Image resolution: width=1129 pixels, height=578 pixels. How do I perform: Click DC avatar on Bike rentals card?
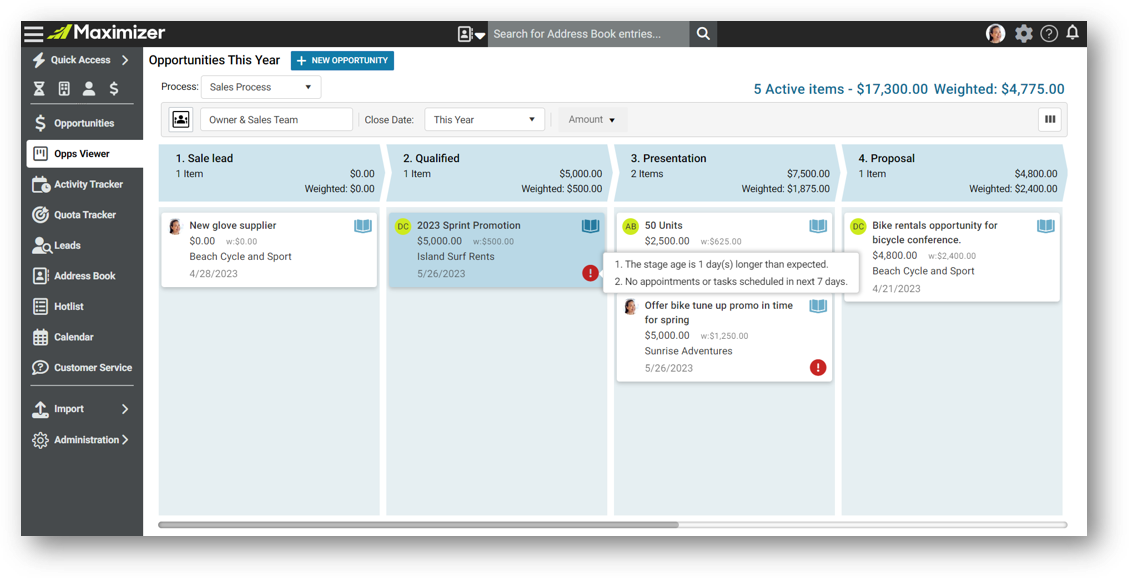(858, 226)
